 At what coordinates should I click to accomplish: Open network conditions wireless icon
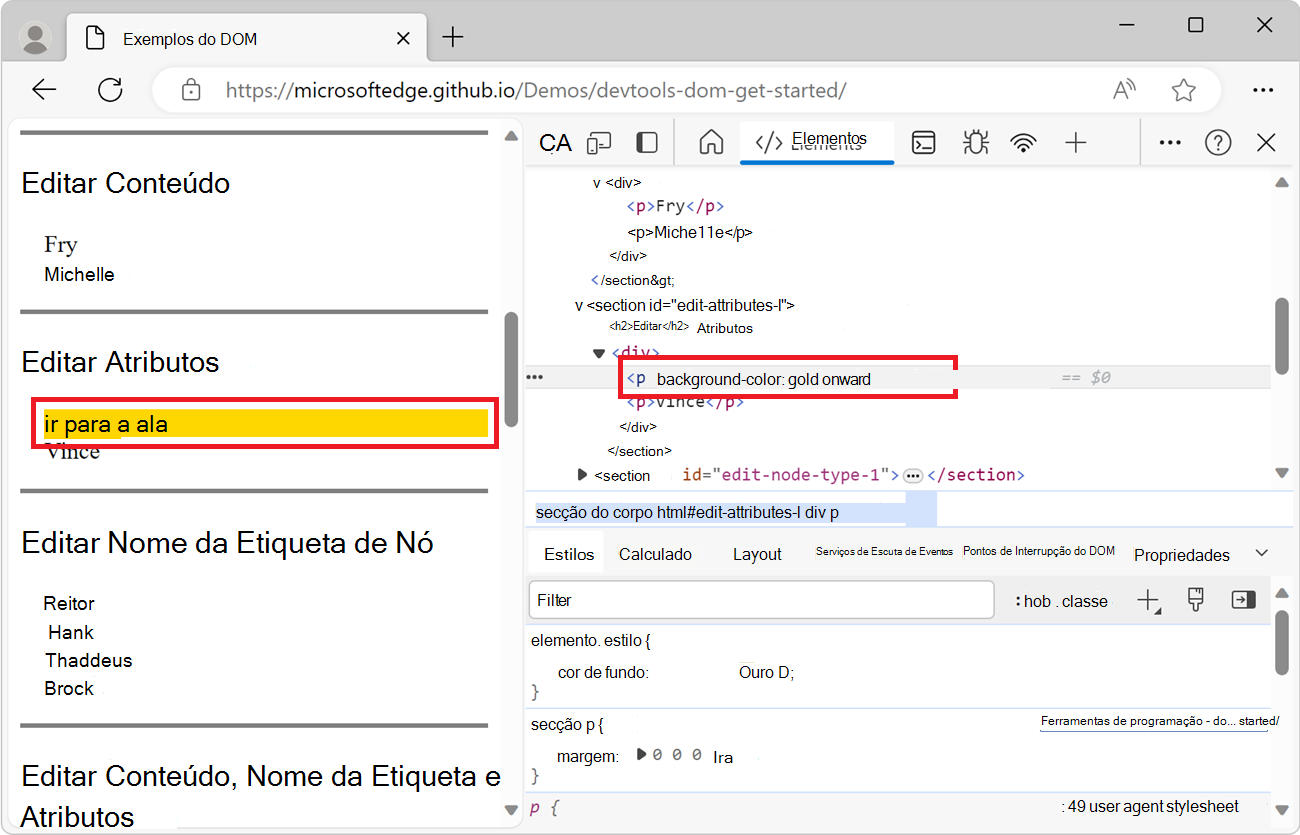click(1024, 142)
